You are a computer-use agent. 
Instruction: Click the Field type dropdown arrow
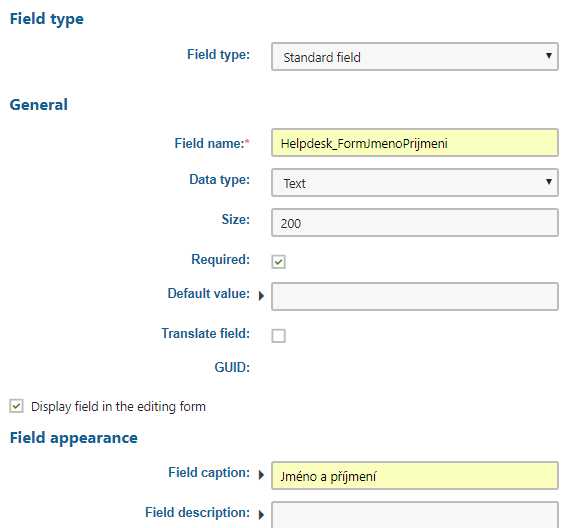coord(549,56)
